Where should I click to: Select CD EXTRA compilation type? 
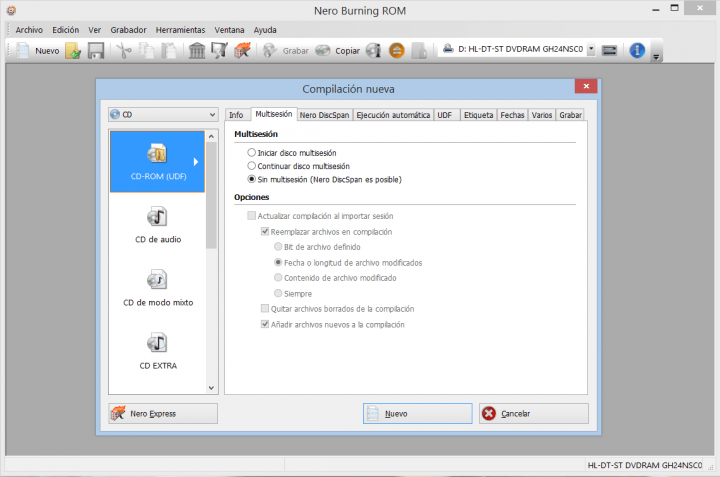point(158,351)
